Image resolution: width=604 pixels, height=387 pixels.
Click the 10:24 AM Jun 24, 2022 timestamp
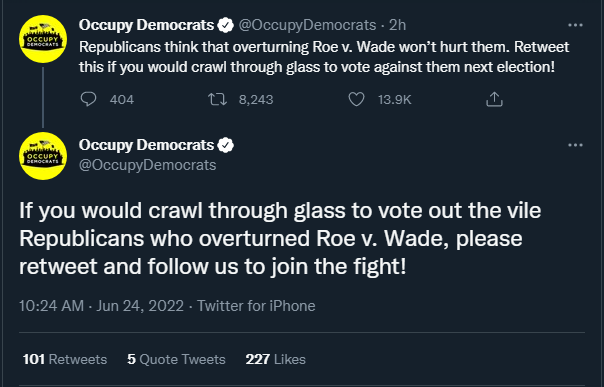pos(101,306)
